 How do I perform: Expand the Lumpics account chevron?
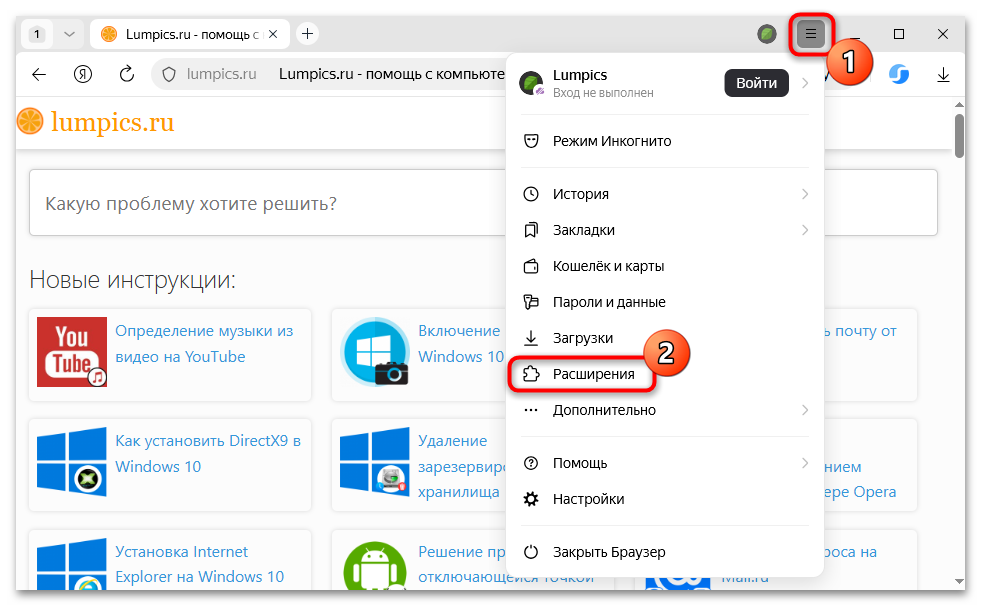805,83
